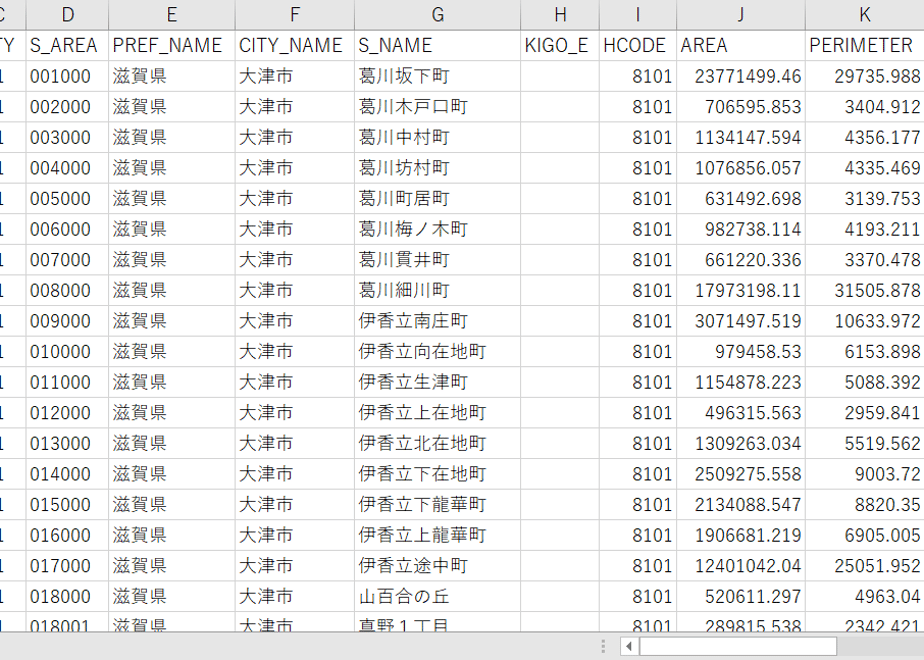Image resolution: width=924 pixels, height=660 pixels.
Task: Select AREA value 17973198.11
Action: (741, 291)
